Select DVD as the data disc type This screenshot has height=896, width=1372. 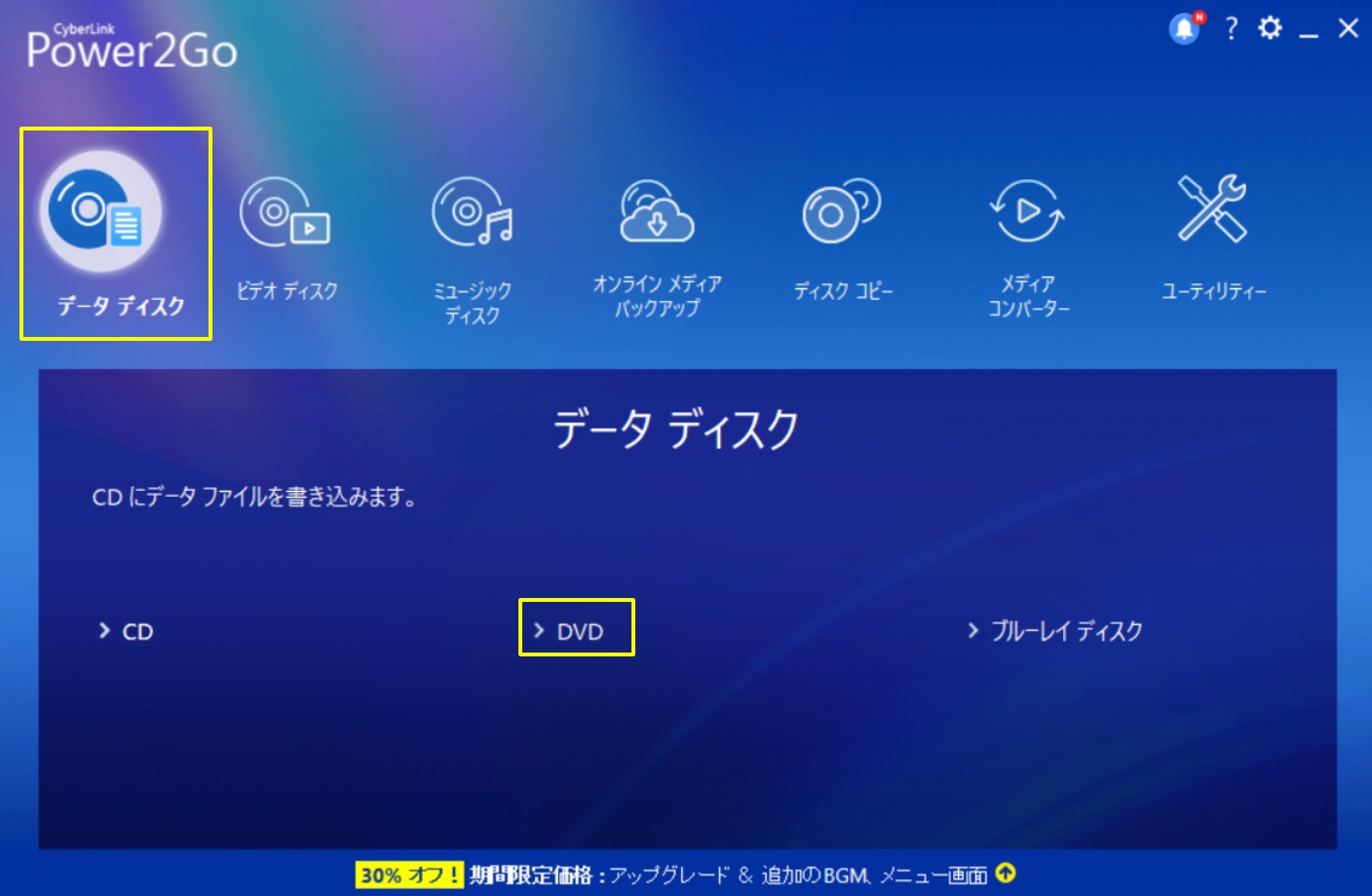(577, 630)
